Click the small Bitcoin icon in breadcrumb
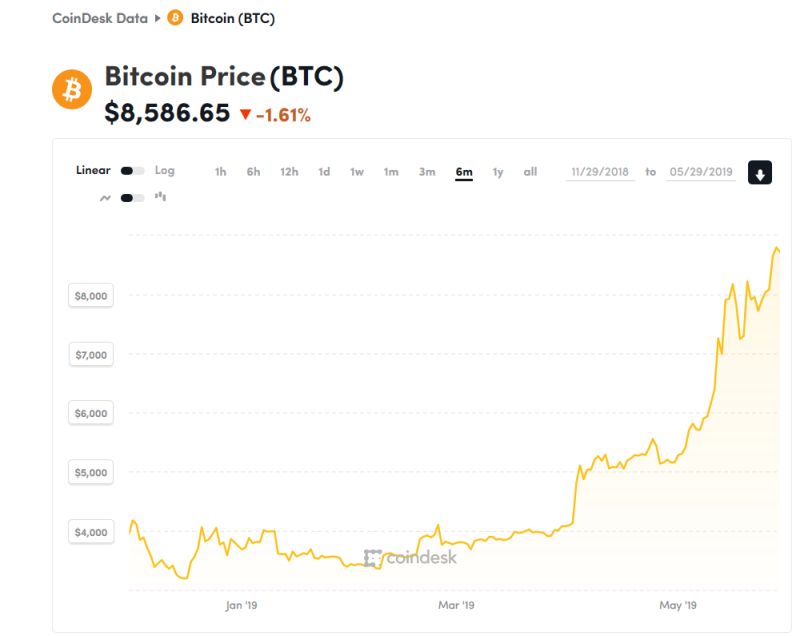The width and height of the screenshot is (800, 636). pos(175,18)
